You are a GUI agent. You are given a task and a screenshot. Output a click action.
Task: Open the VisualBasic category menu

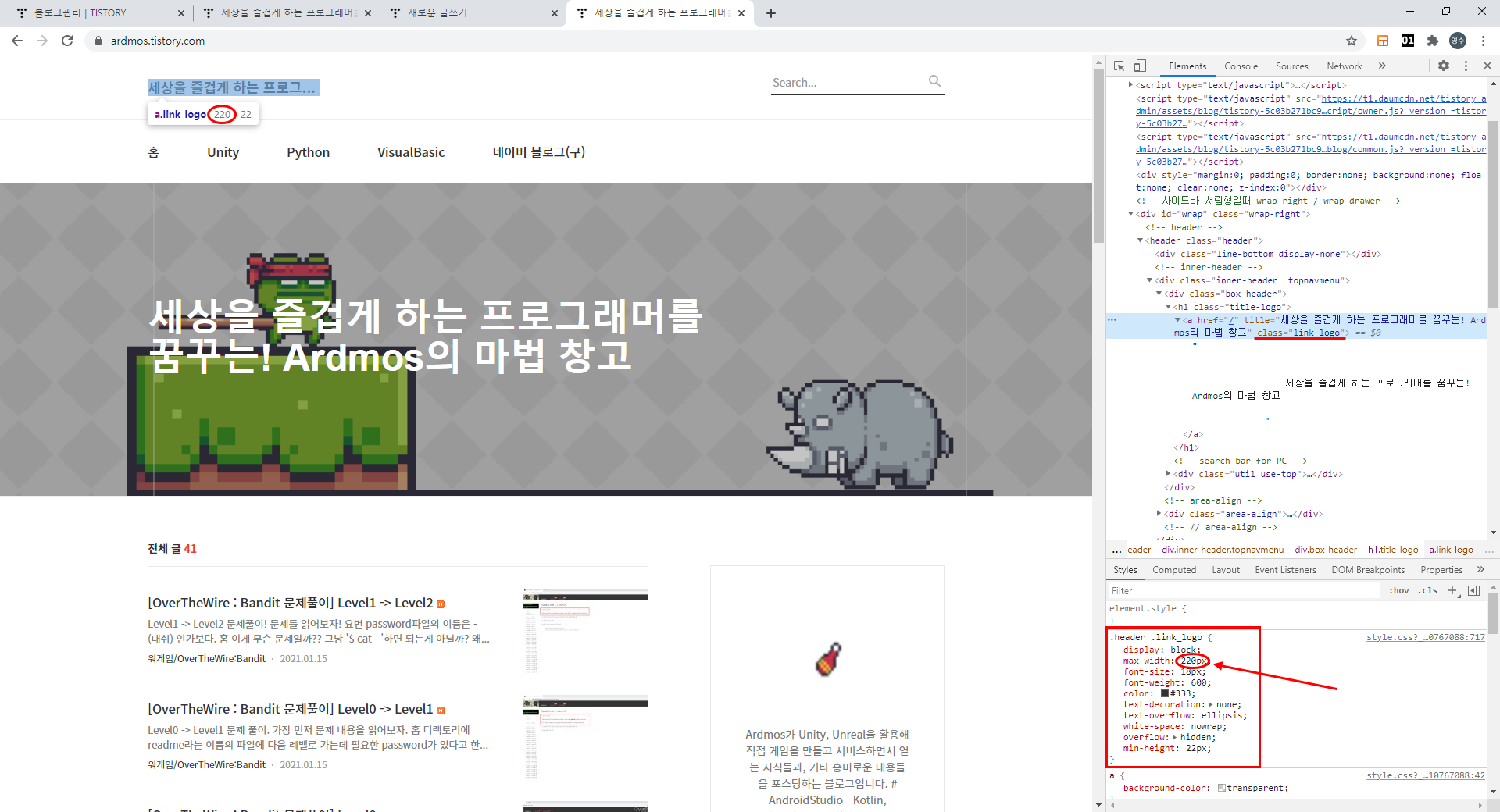411,152
